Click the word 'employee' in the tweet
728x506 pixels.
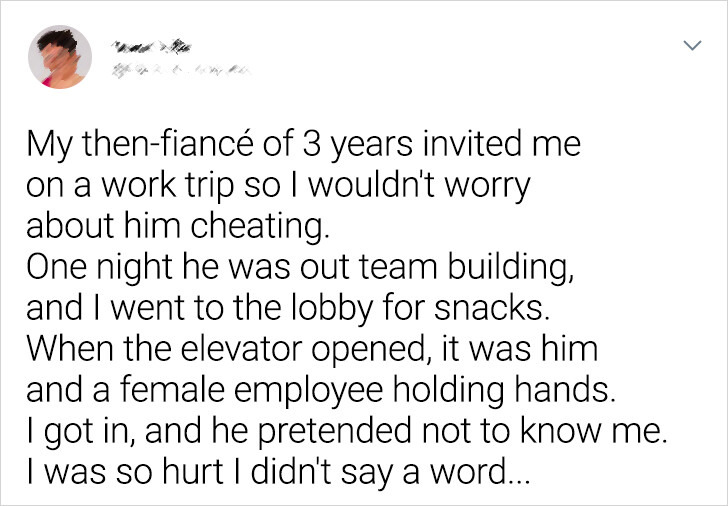(x=308, y=391)
